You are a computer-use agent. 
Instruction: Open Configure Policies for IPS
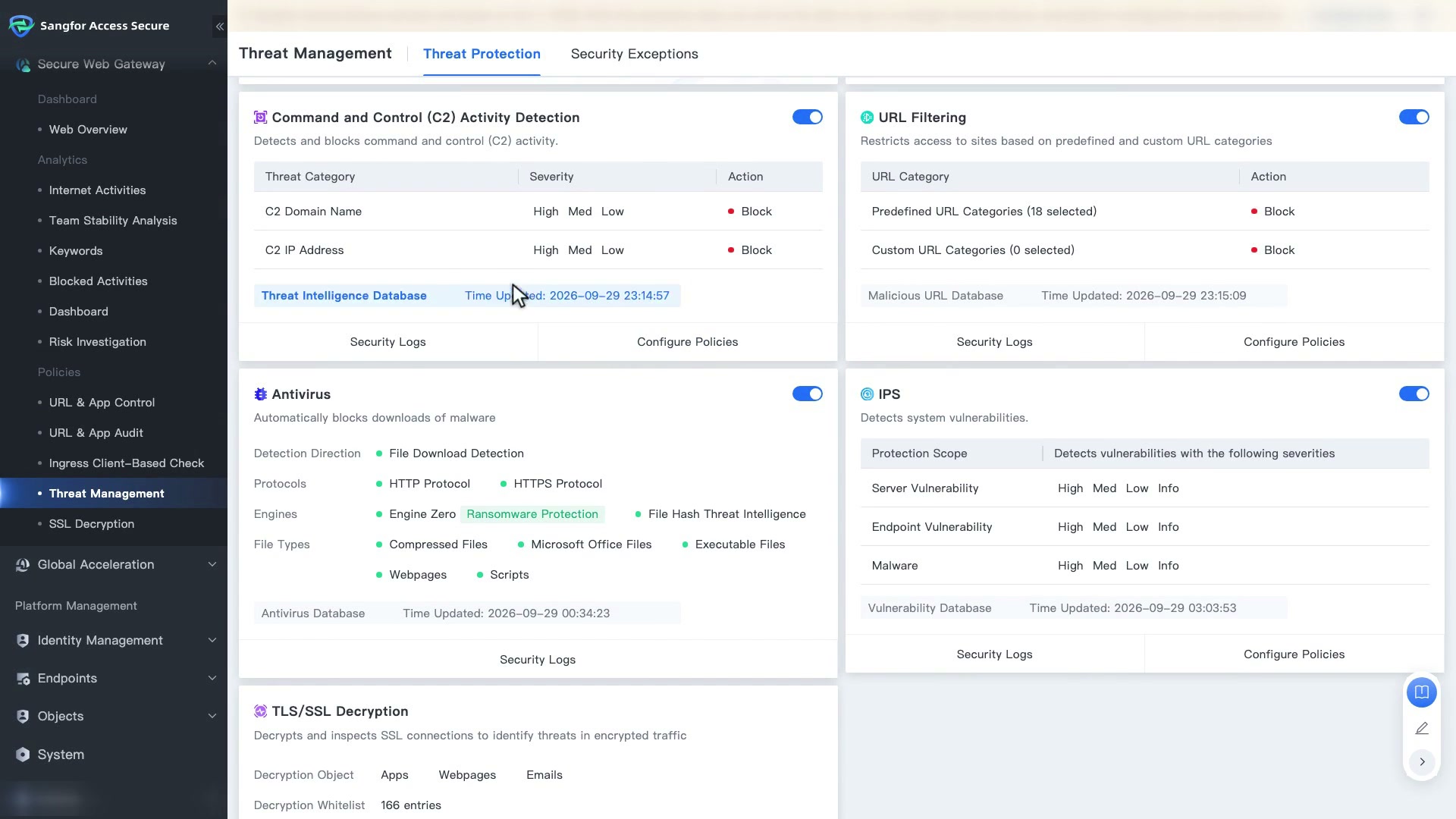point(1294,654)
